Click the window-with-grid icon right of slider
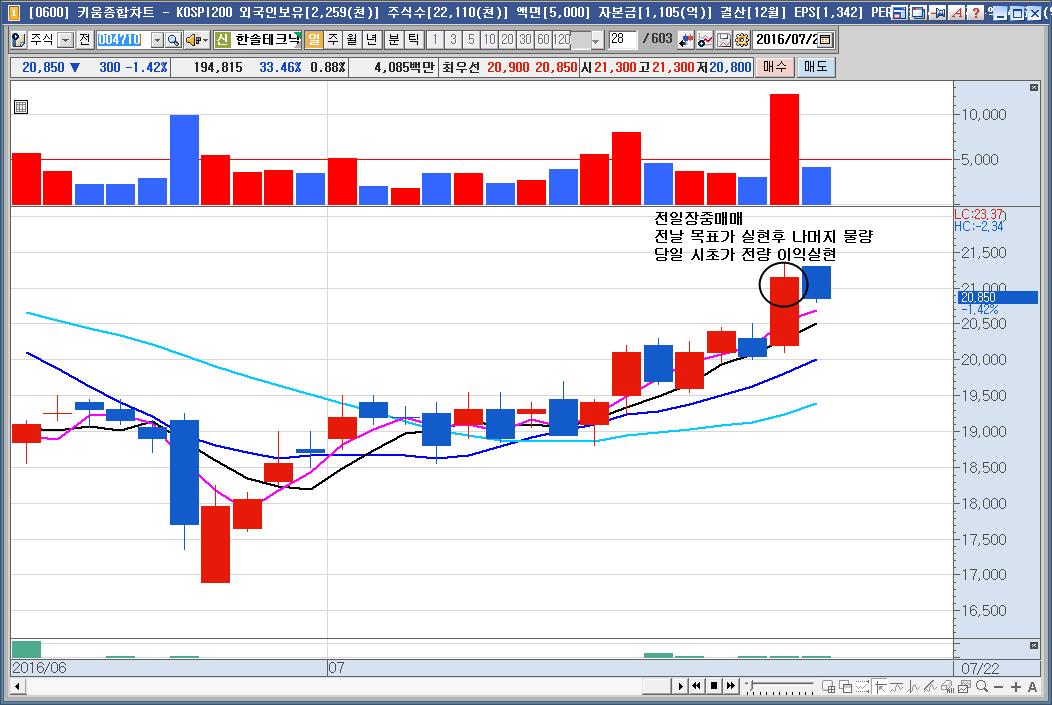This screenshot has width=1052, height=705. tap(829, 686)
